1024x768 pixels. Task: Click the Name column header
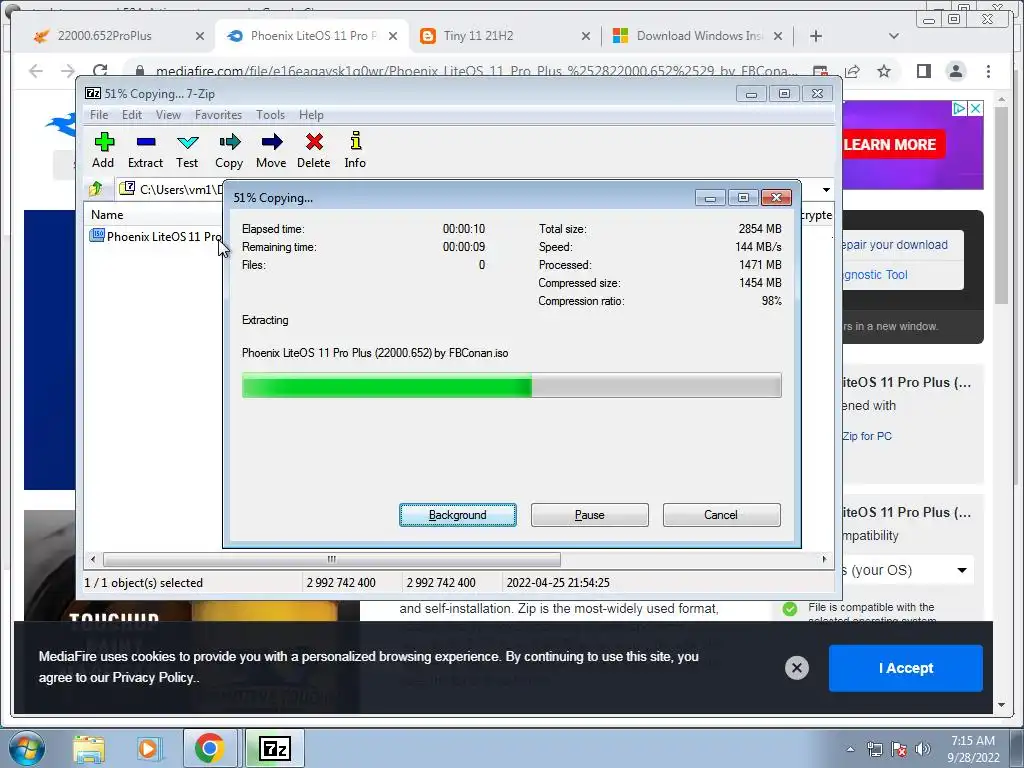[x=154, y=215]
